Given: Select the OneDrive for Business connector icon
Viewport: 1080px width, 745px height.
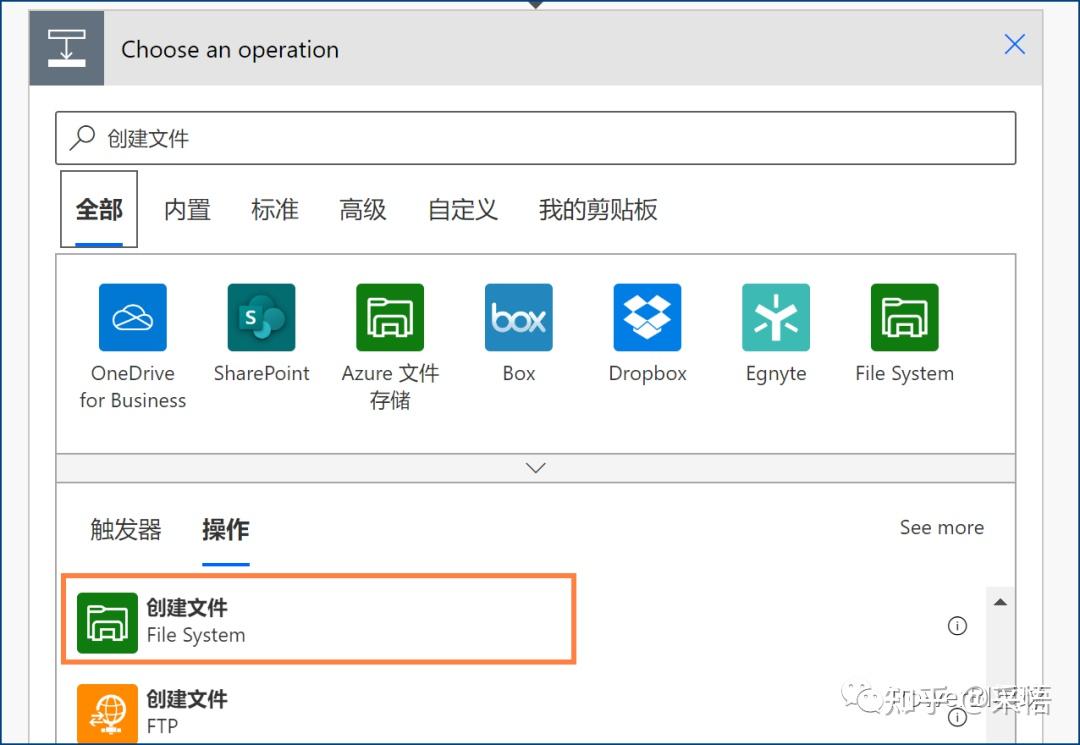Looking at the screenshot, I should pyautogui.click(x=132, y=317).
